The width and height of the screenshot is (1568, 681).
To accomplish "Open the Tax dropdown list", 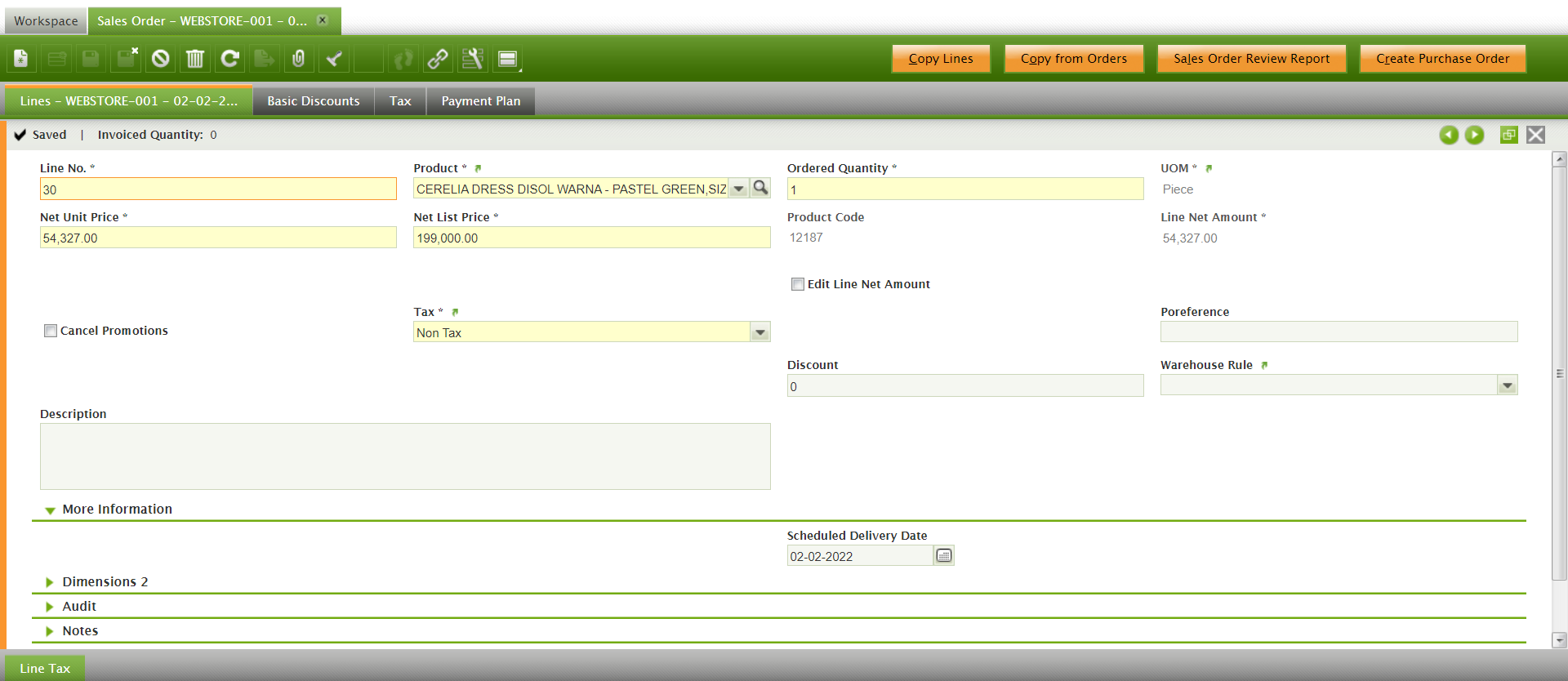I will click(x=760, y=332).
